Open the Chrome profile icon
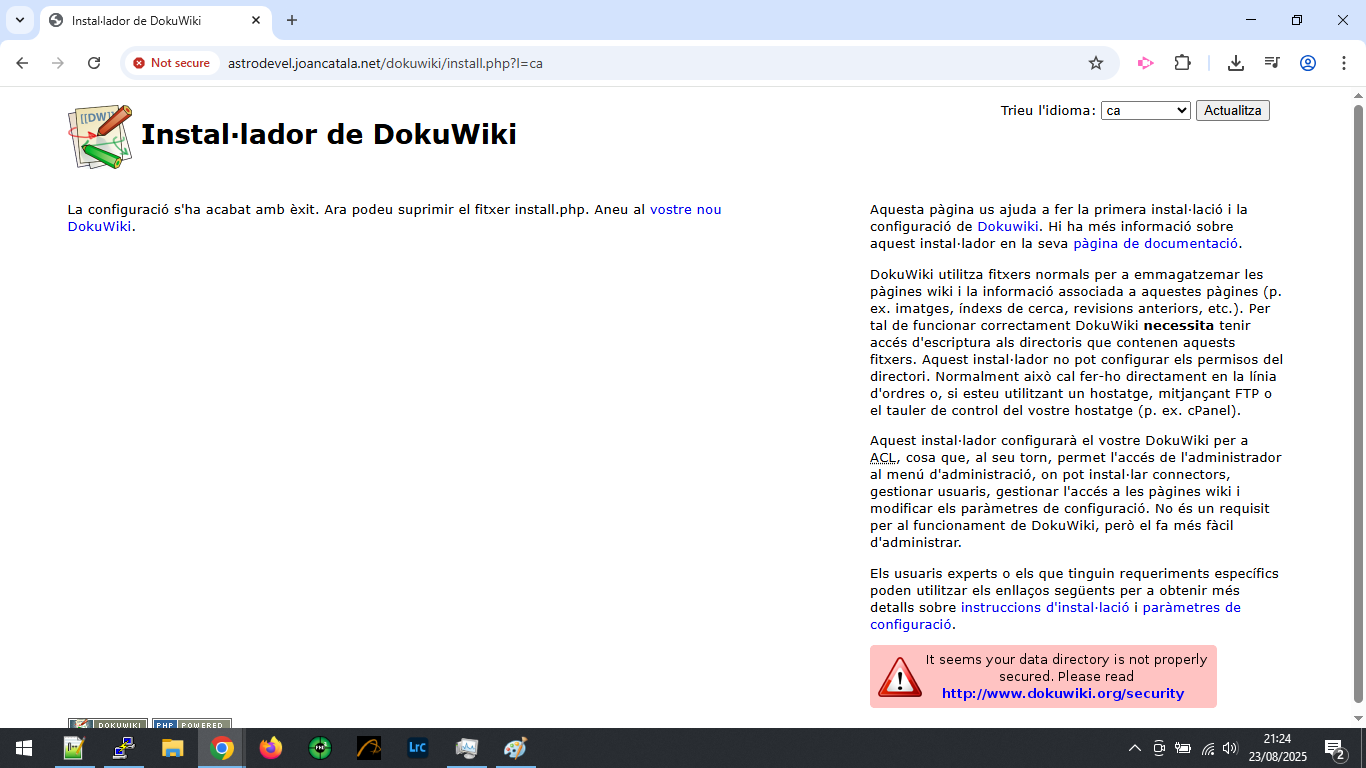1366x768 pixels. click(1308, 63)
